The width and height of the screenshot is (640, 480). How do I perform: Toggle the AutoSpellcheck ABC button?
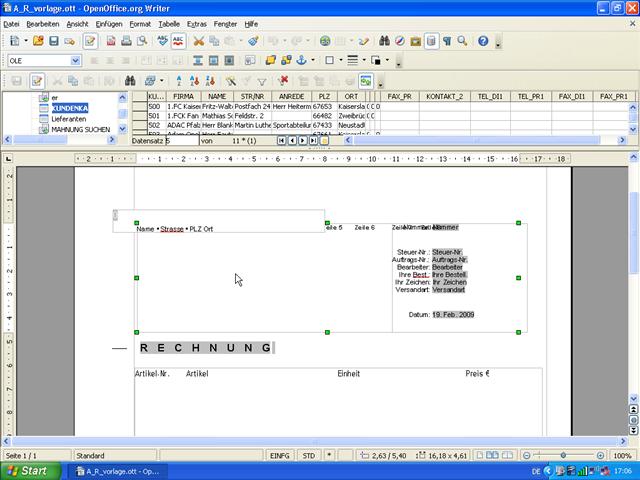tap(178, 41)
